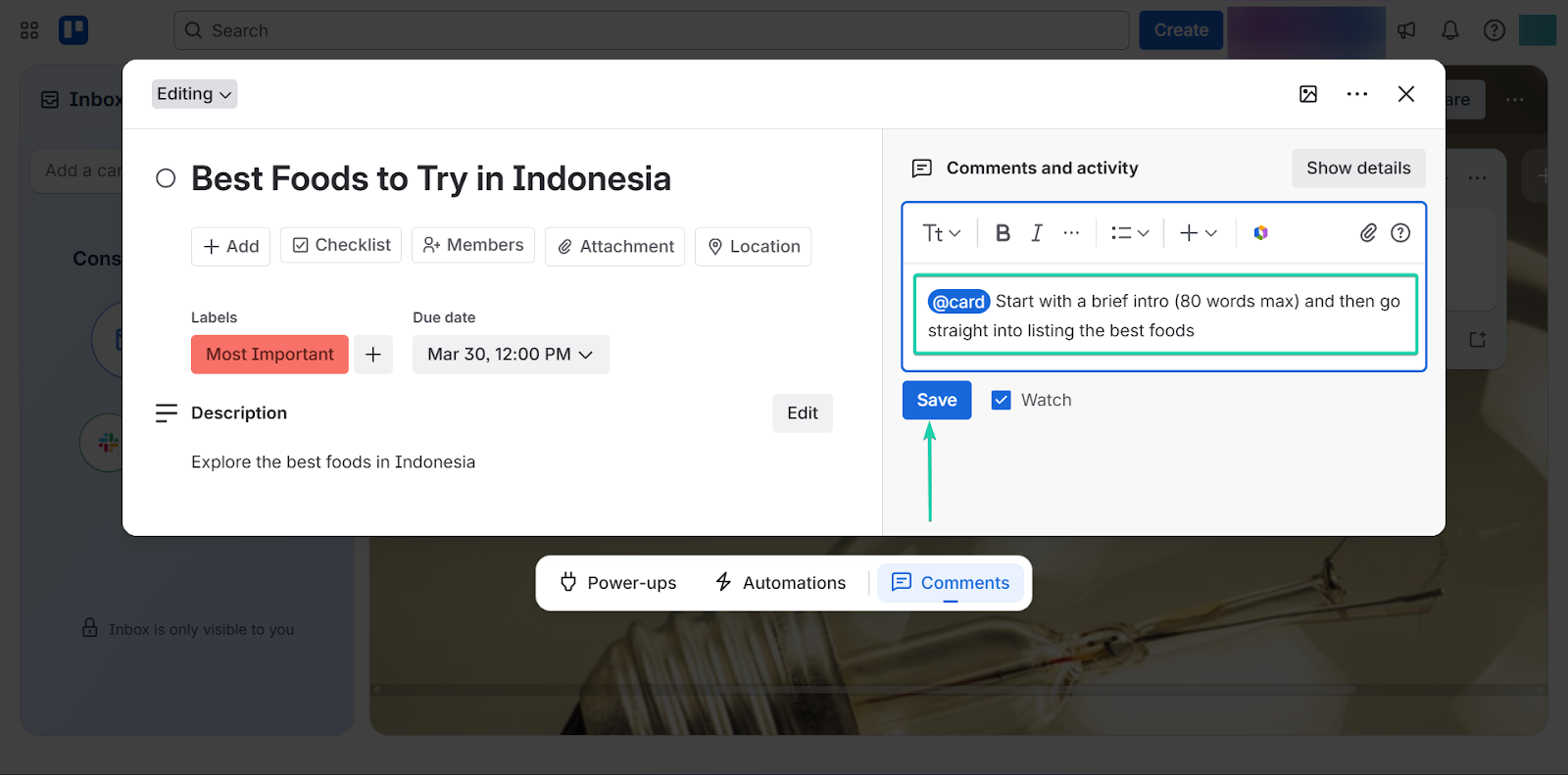Click the Most Important red label

click(269, 355)
